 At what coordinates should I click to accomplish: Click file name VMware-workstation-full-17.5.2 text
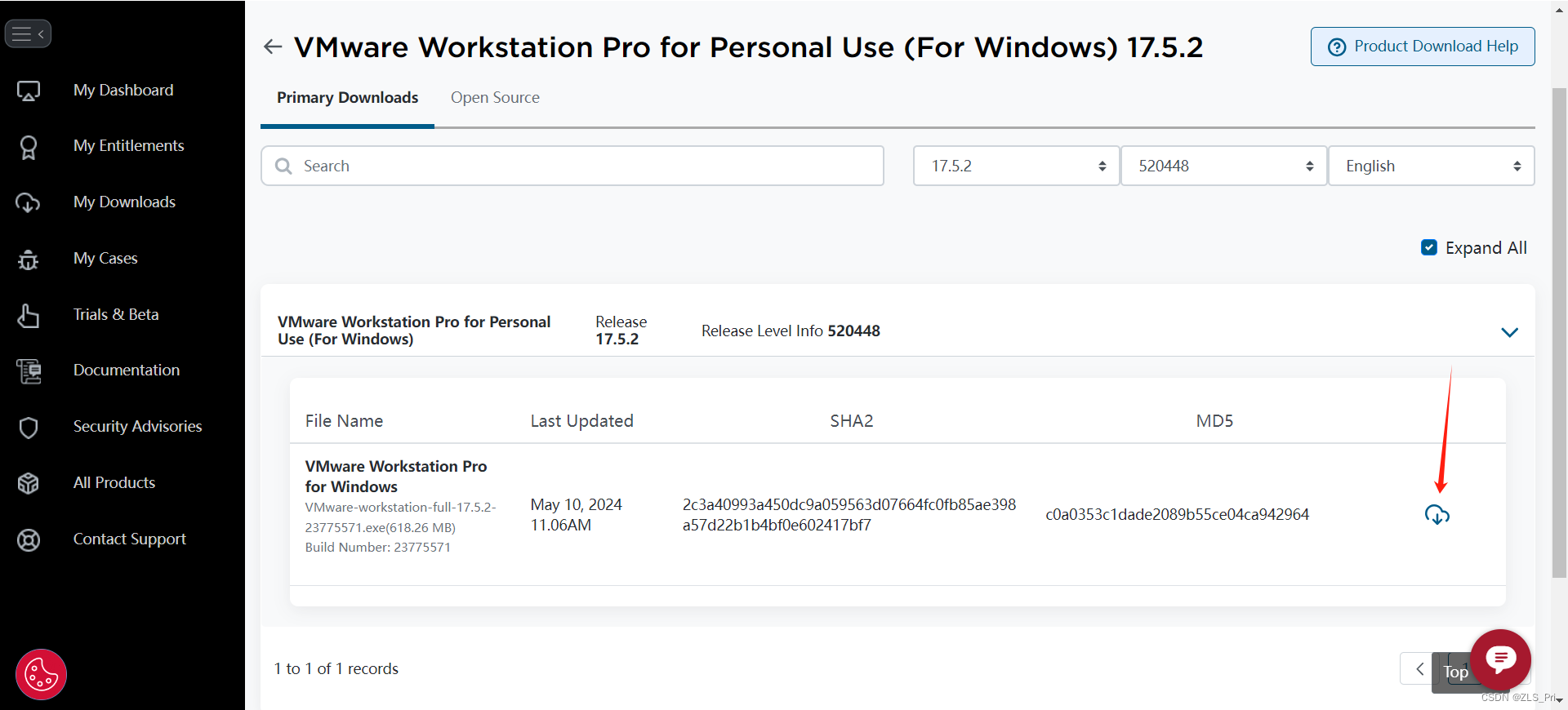pyautogui.click(x=400, y=517)
